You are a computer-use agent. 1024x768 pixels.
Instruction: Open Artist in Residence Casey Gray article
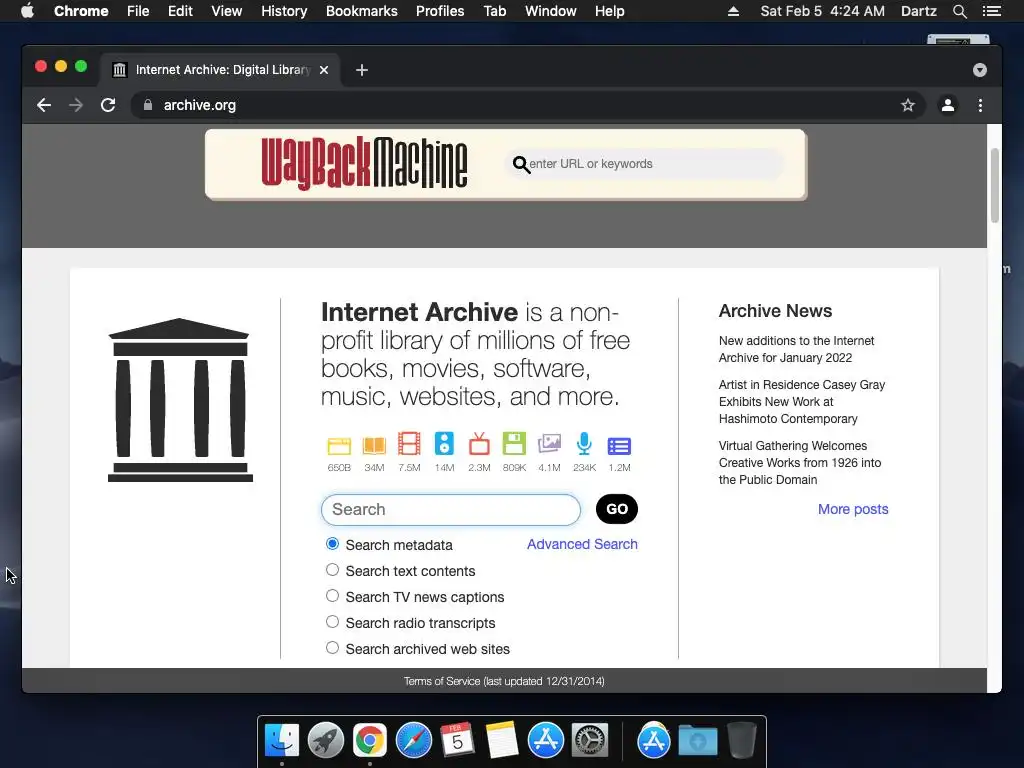pyautogui.click(x=802, y=402)
